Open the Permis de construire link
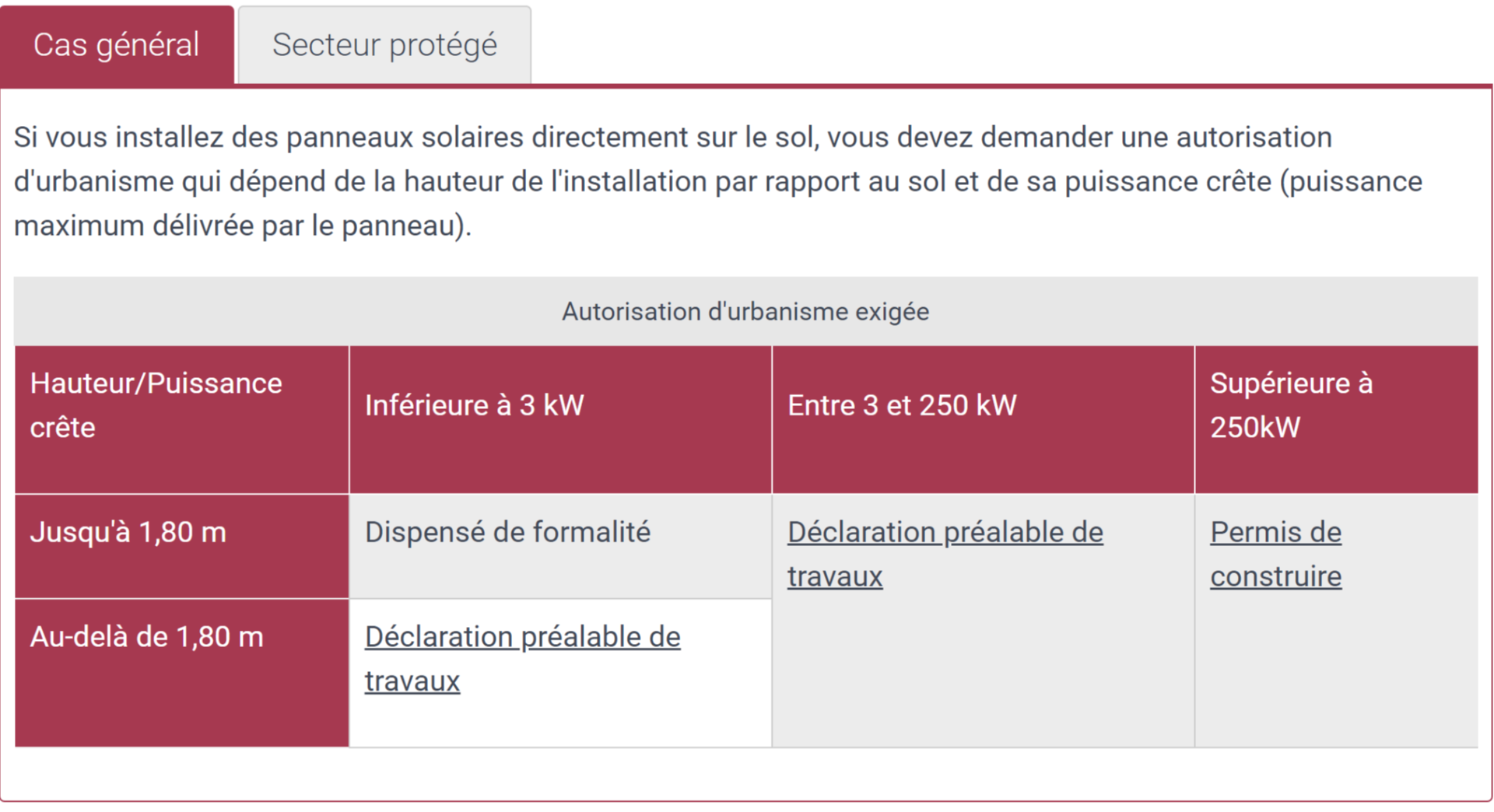 [x=1275, y=554]
